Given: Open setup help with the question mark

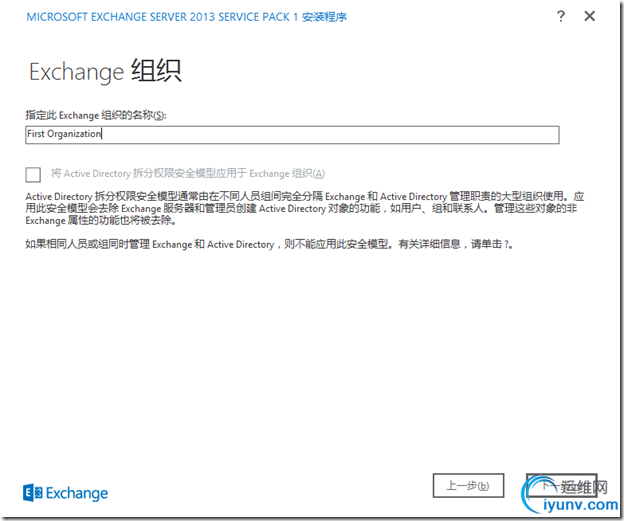Looking at the screenshot, I should pos(561,16).
